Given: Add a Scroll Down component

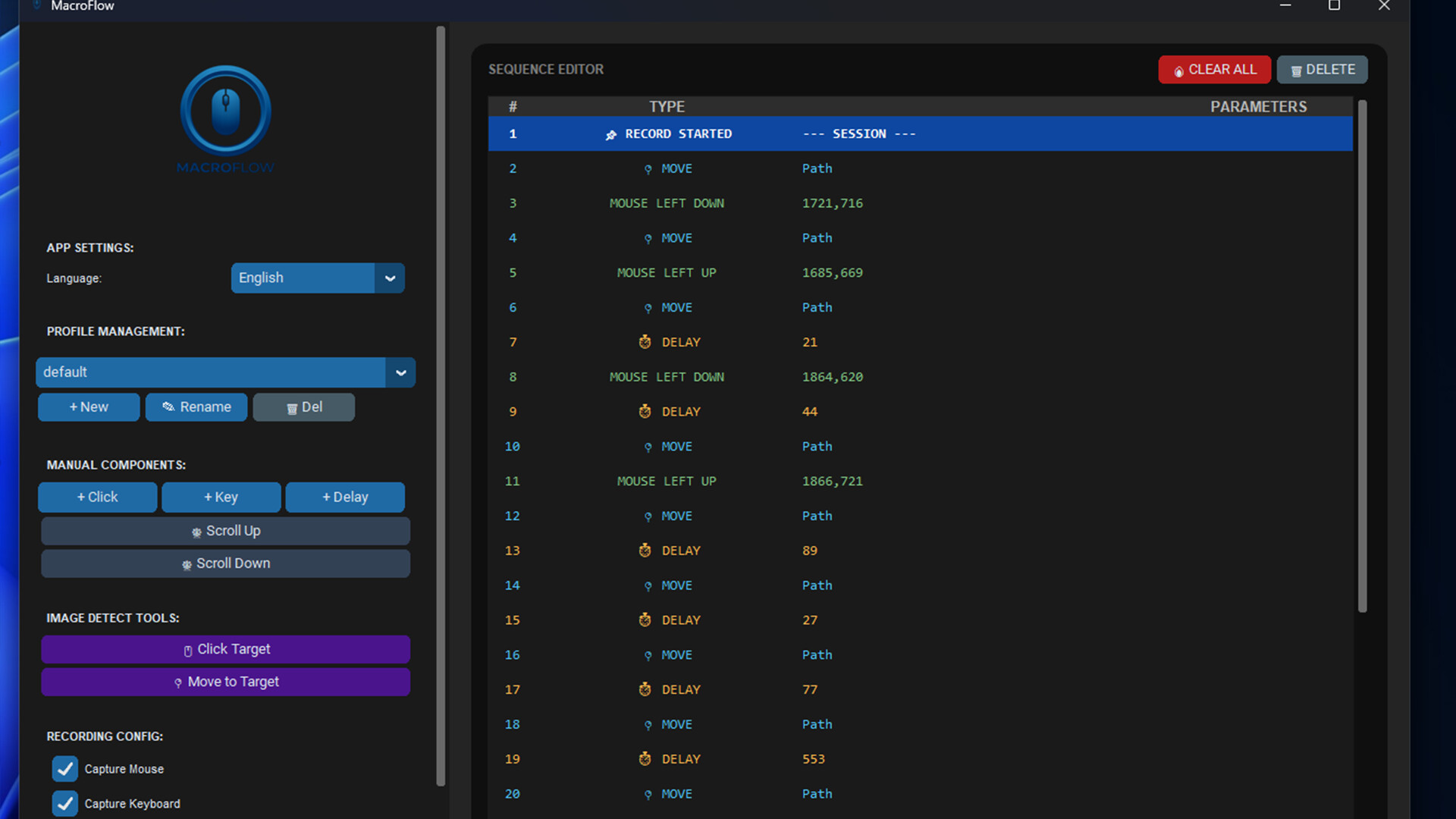Looking at the screenshot, I should coord(225,563).
